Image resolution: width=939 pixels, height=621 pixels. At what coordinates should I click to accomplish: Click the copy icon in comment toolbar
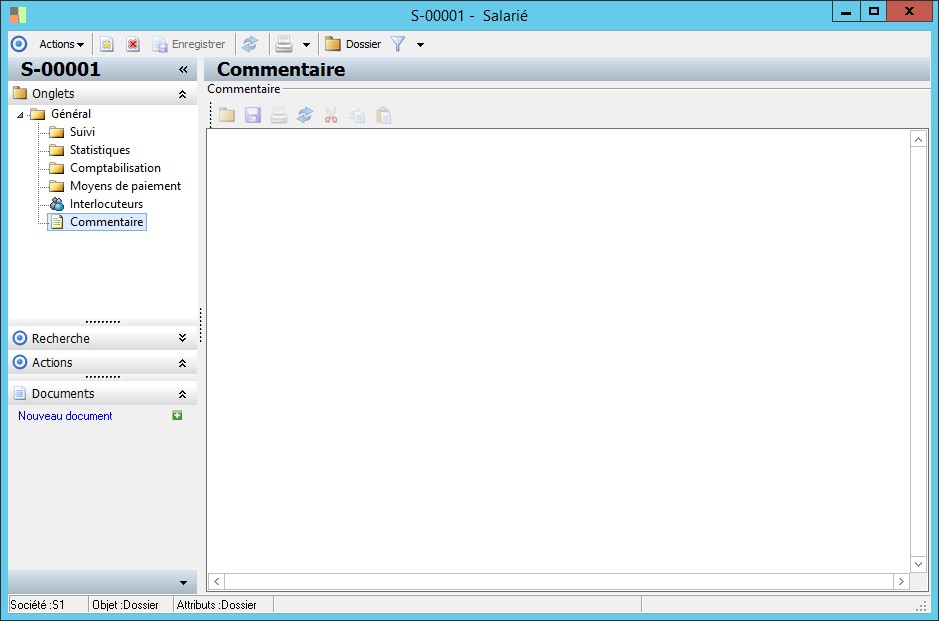357,115
